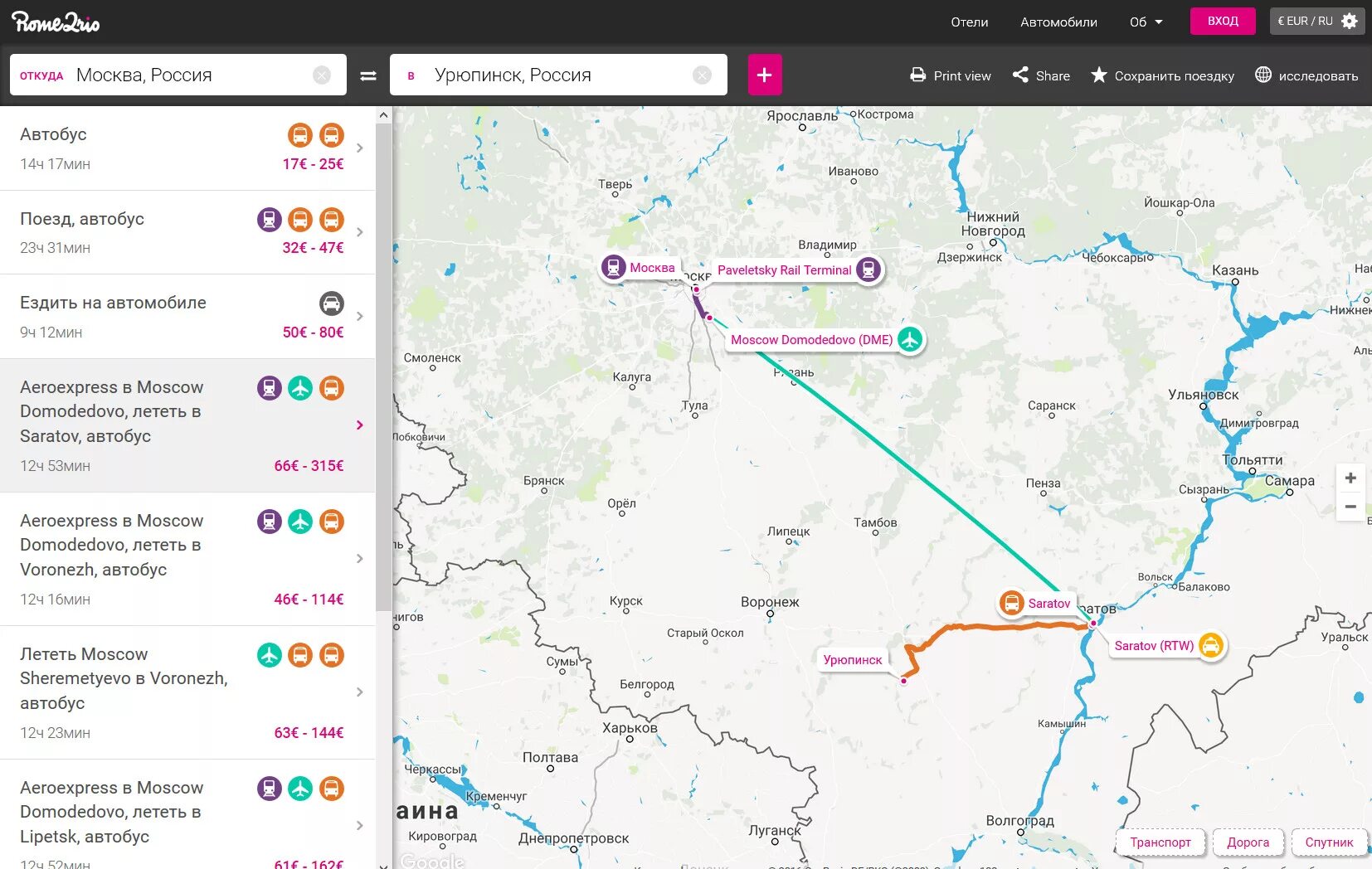Open the Автомобили menu item
This screenshot has height=869, width=1372.
pos(1058,22)
